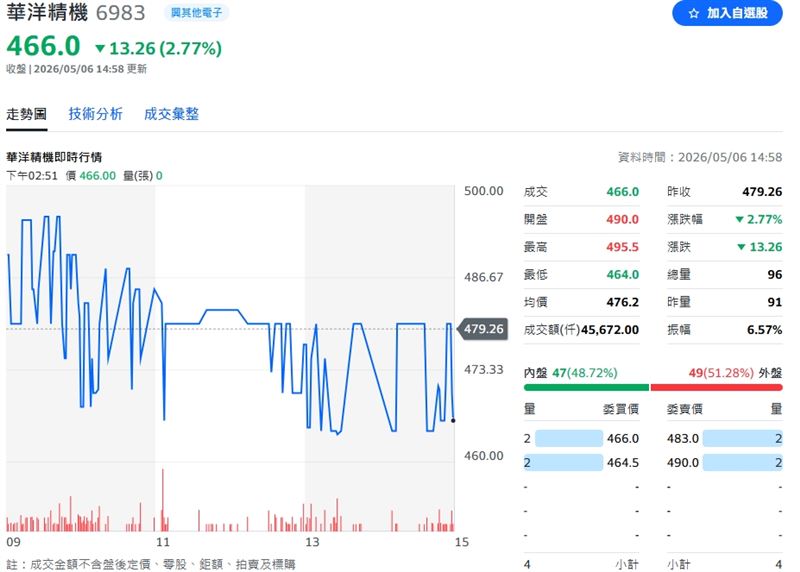Image resolution: width=800 pixels, height=572 pixels.
Task: Select bid price 464.5 row
Action: coord(582,463)
